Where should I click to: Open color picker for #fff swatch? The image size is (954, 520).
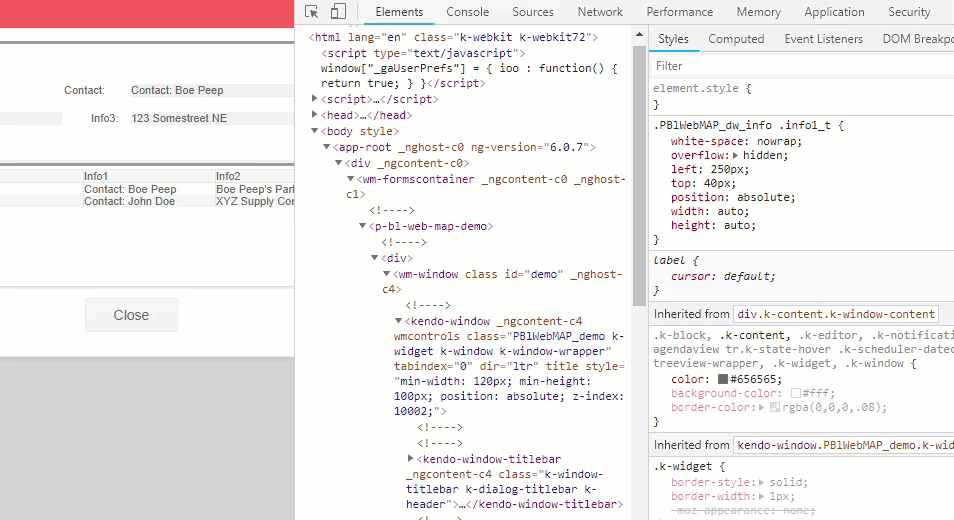coord(795,393)
